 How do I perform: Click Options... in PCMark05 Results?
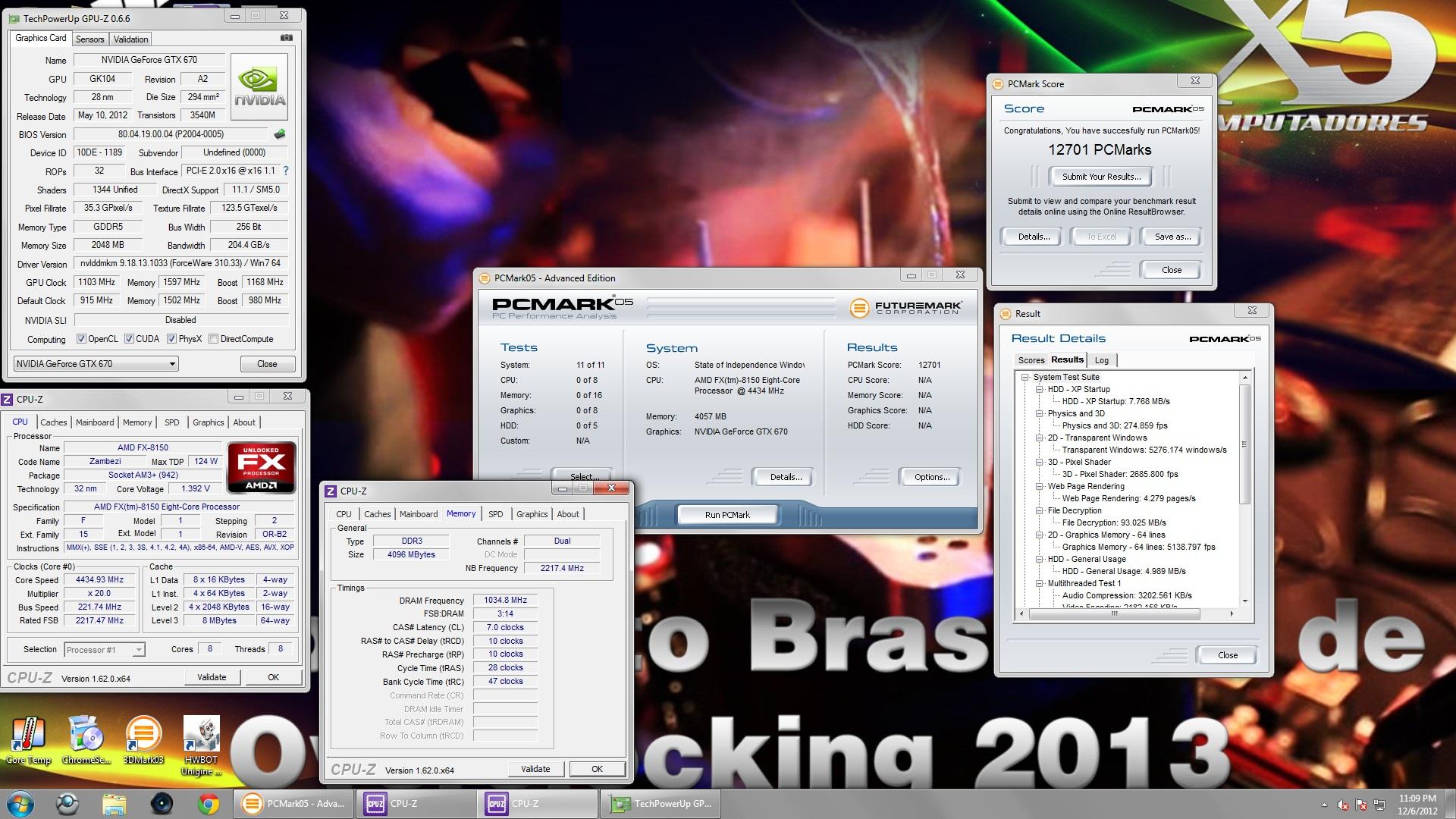[x=931, y=477]
